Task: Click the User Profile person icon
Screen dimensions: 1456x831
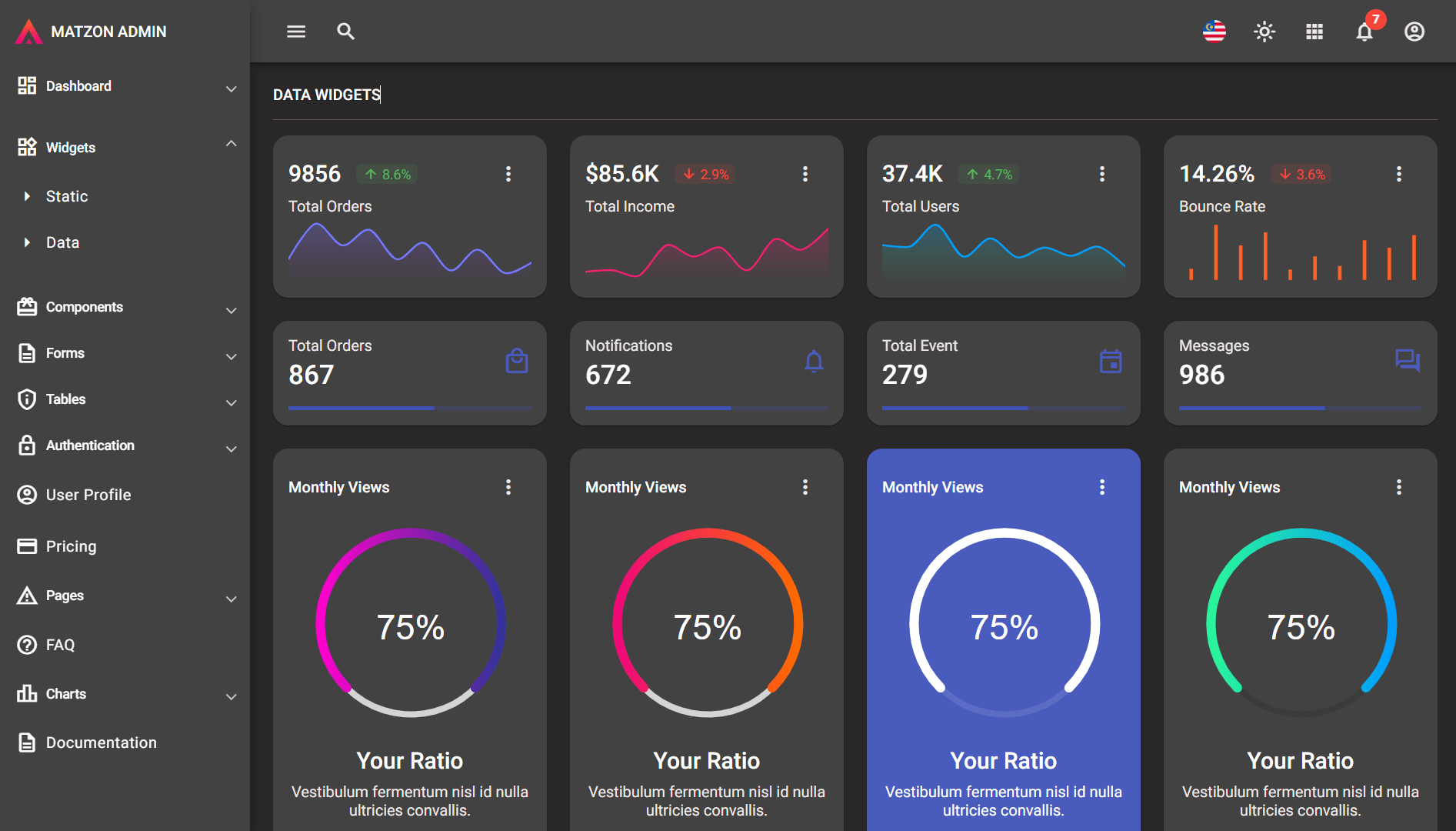Action: point(27,495)
